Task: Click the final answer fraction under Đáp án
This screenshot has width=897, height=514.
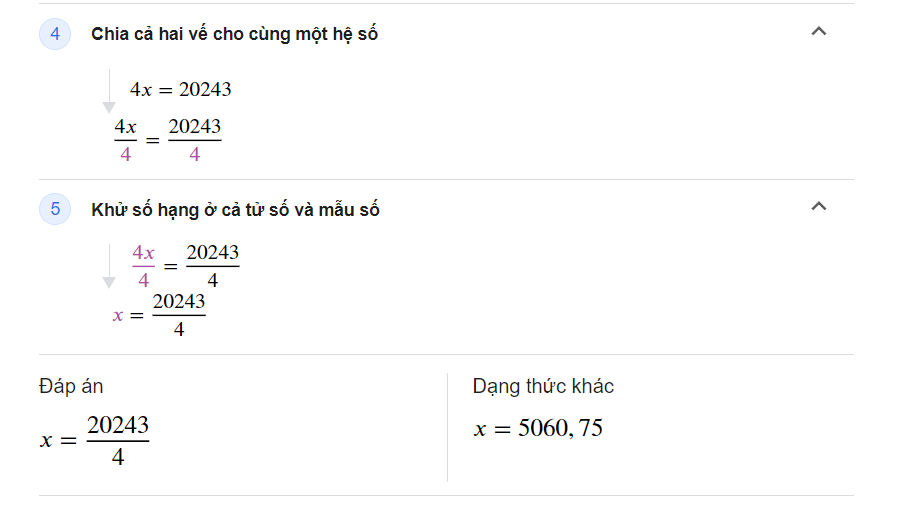Action: pos(117,440)
